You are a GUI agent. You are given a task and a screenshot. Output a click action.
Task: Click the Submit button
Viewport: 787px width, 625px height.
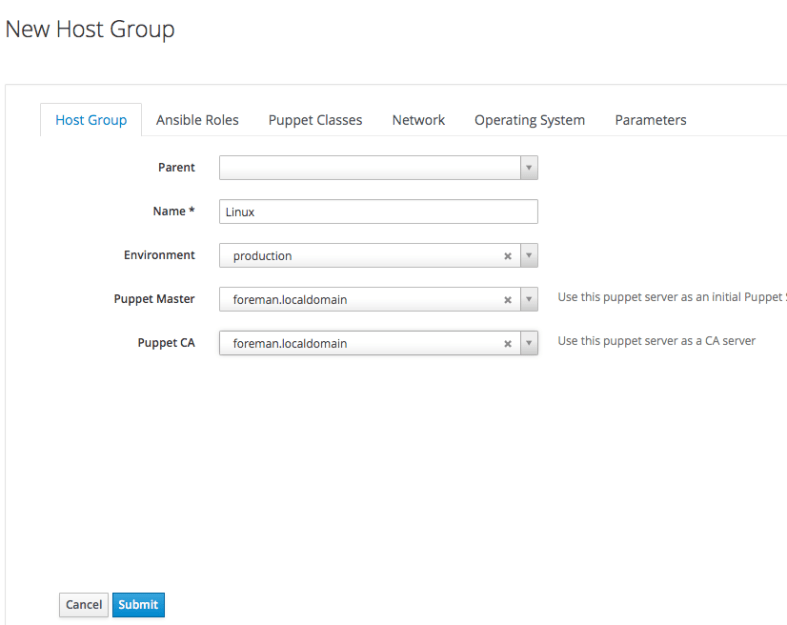point(138,604)
